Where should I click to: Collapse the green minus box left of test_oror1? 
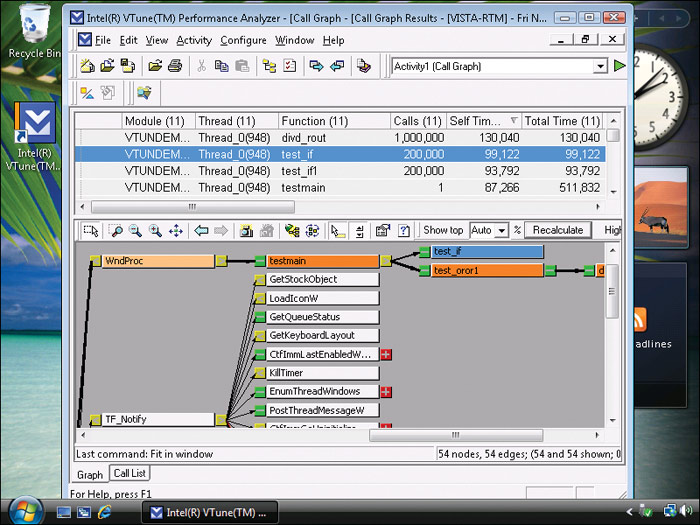(425, 271)
